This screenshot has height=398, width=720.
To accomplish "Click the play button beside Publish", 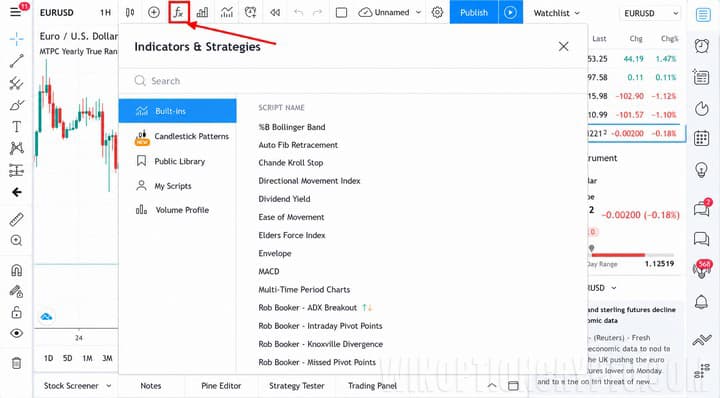I will [510, 12].
